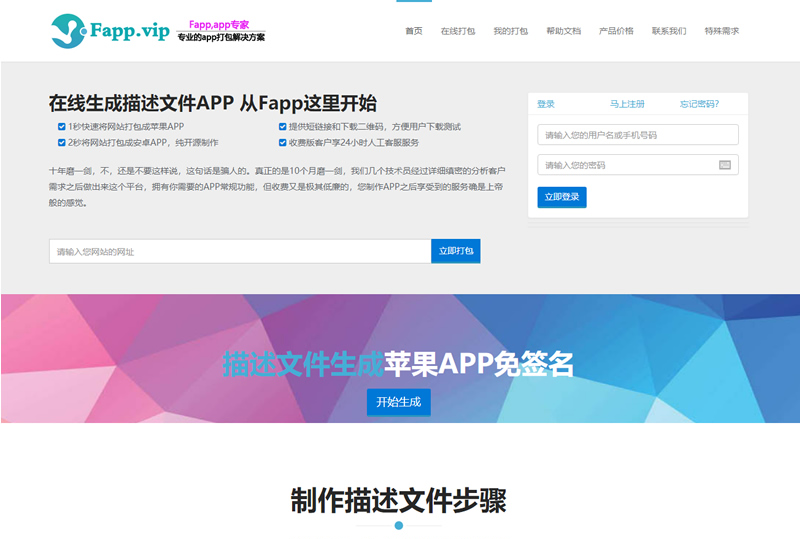The height and width of the screenshot is (539, 800).
Task: Click the pink Fapp,app专家 tagline
Action: tap(219, 24)
